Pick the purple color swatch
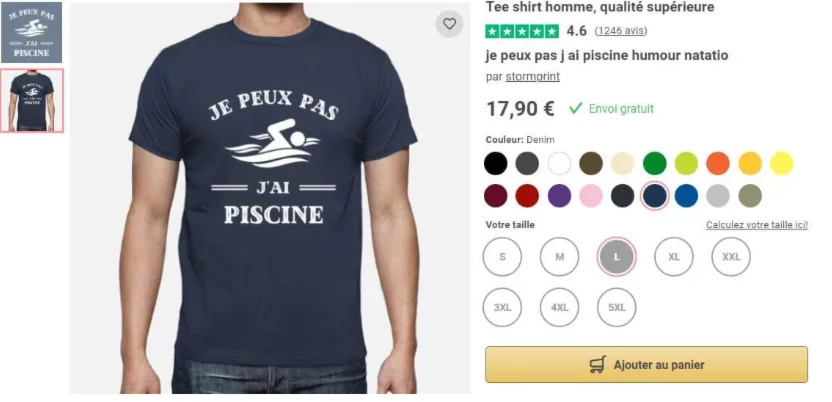 559,196
